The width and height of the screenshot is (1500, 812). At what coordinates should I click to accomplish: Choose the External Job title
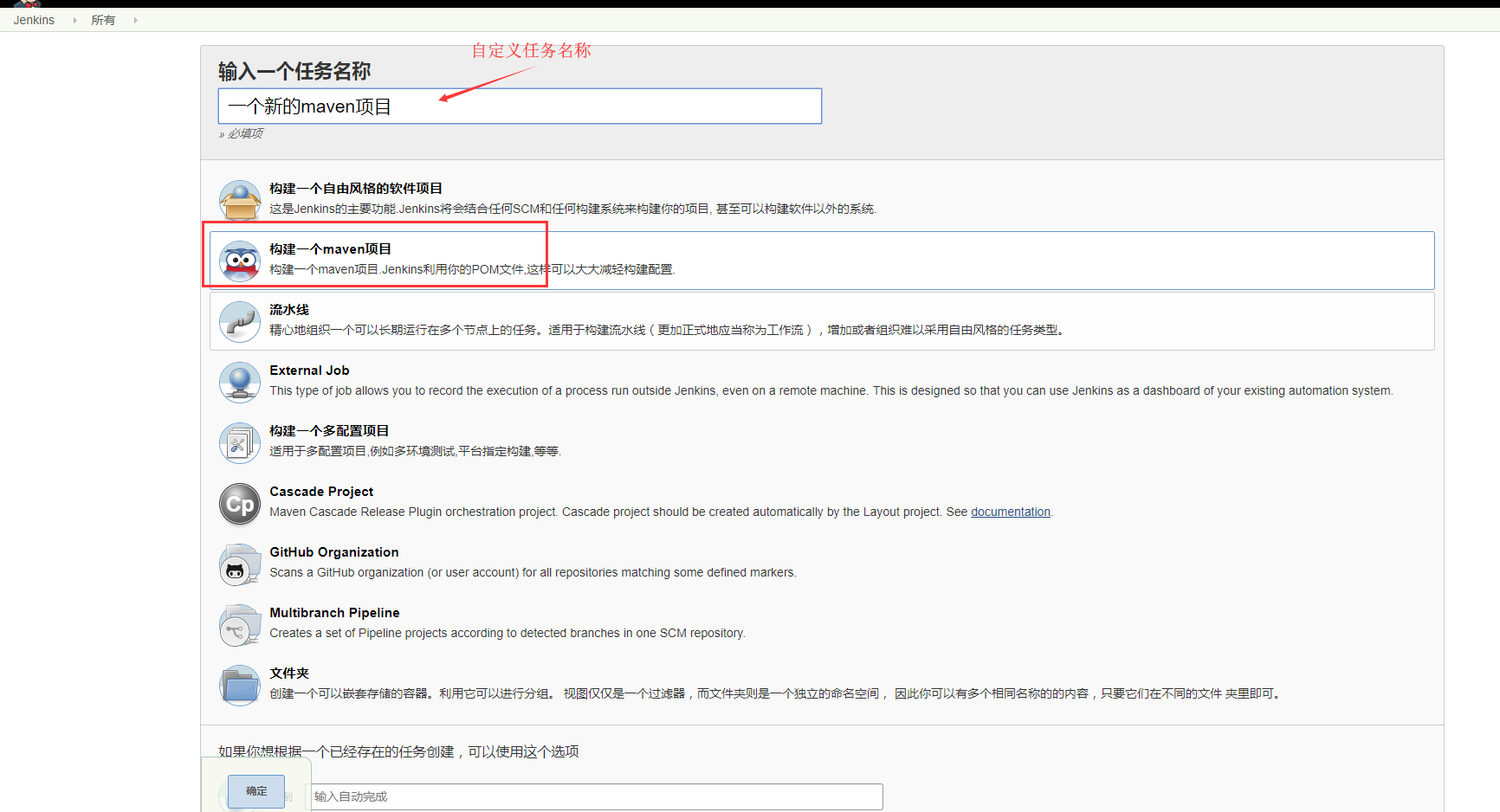(309, 370)
